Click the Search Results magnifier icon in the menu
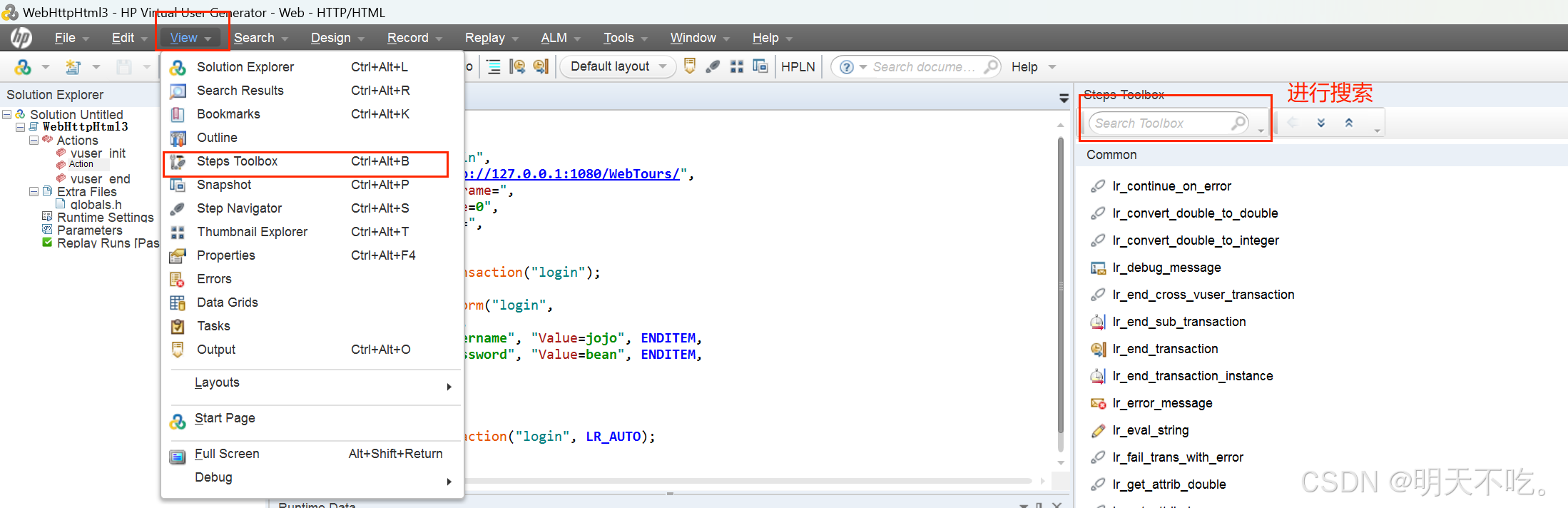 (178, 91)
